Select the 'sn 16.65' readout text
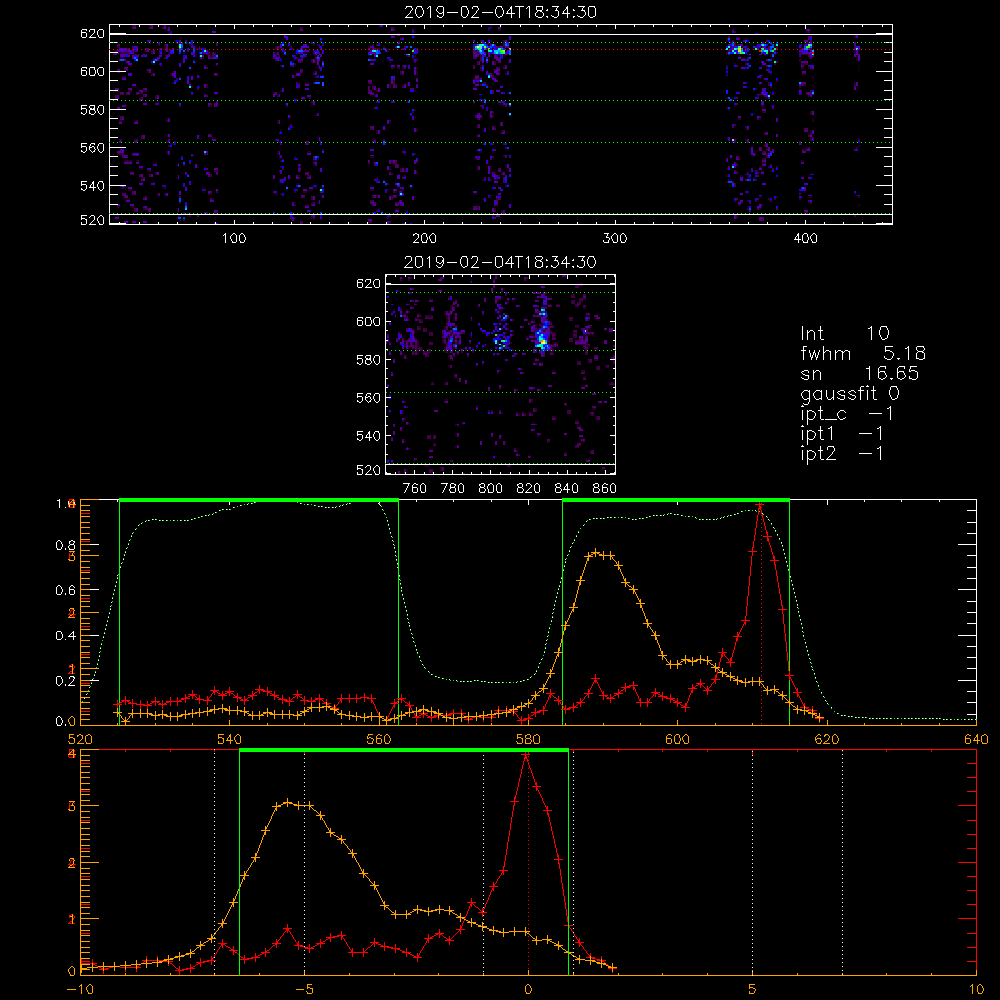1000x1000 pixels. click(859, 374)
